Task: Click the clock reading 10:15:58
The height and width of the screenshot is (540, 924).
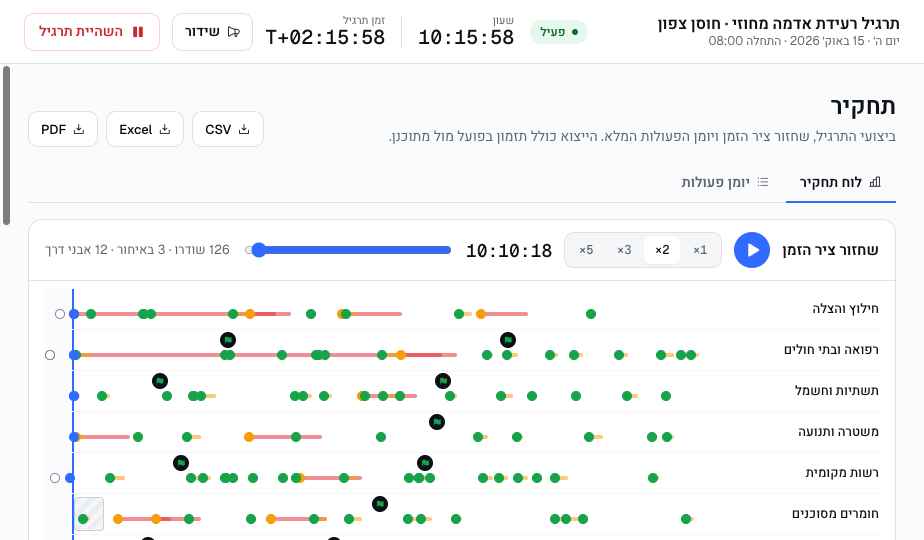Action: point(466,38)
